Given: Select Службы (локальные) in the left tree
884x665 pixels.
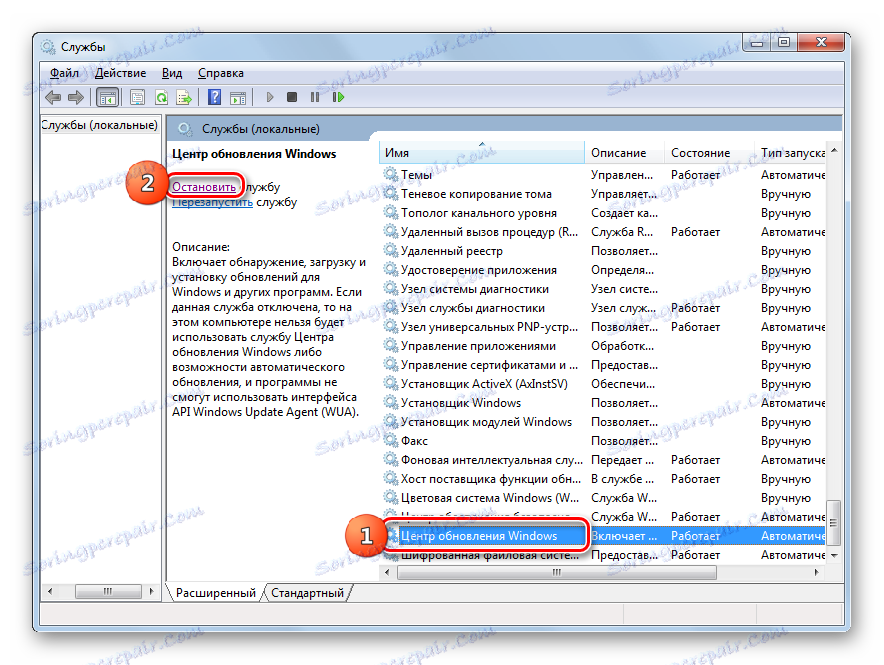Looking at the screenshot, I should coord(99,125).
